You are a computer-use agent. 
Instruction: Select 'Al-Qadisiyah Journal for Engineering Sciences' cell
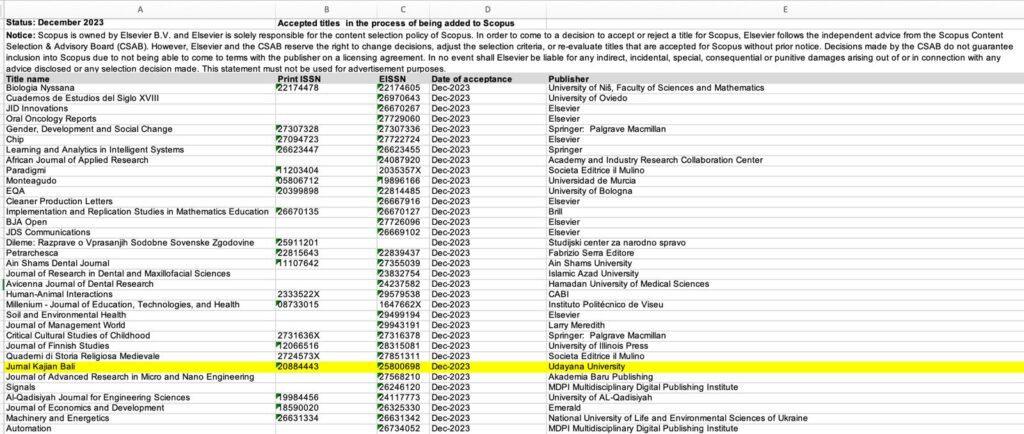[x=140, y=397]
